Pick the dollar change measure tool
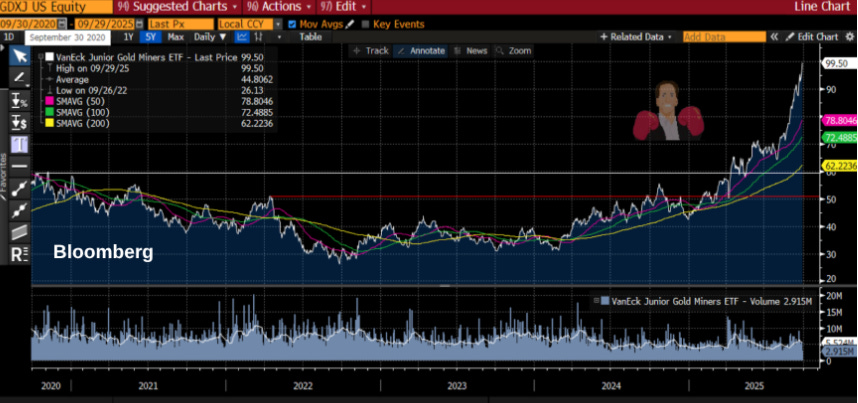Screen dimensions: 858x403 click(20, 122)
